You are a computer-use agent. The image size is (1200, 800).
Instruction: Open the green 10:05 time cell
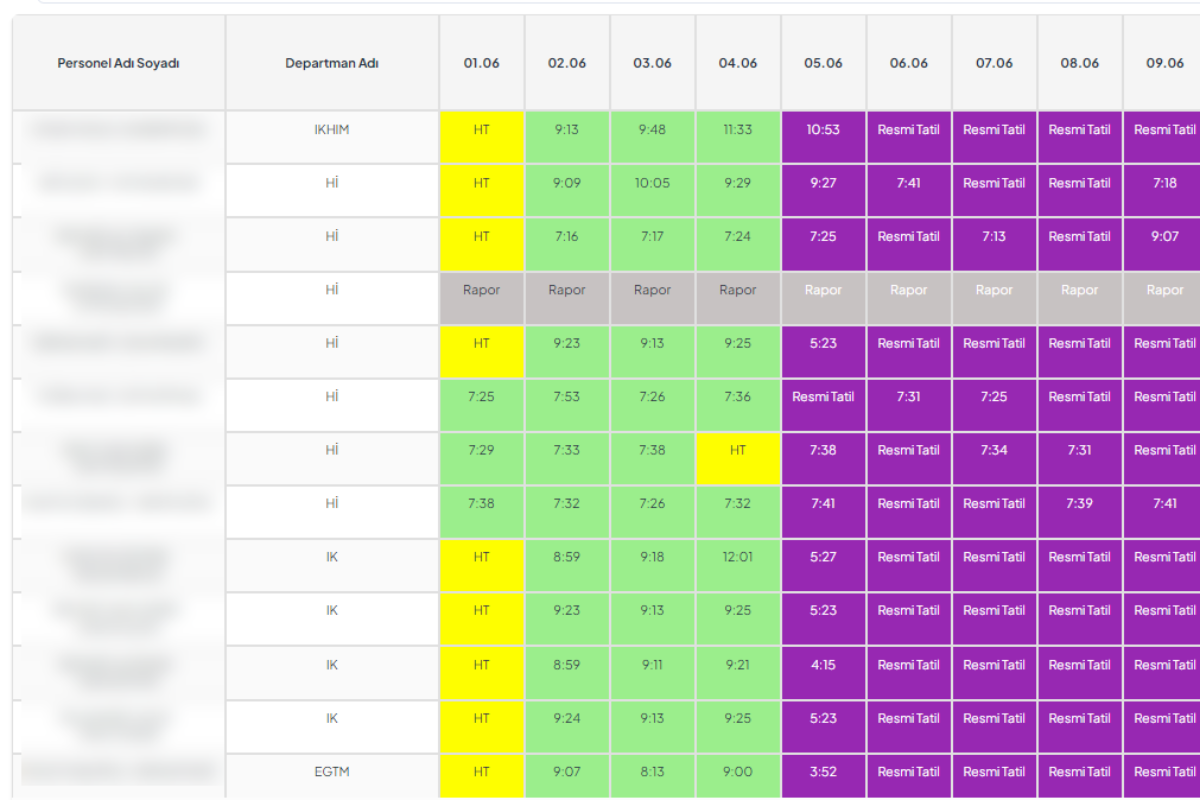point(652,183)
